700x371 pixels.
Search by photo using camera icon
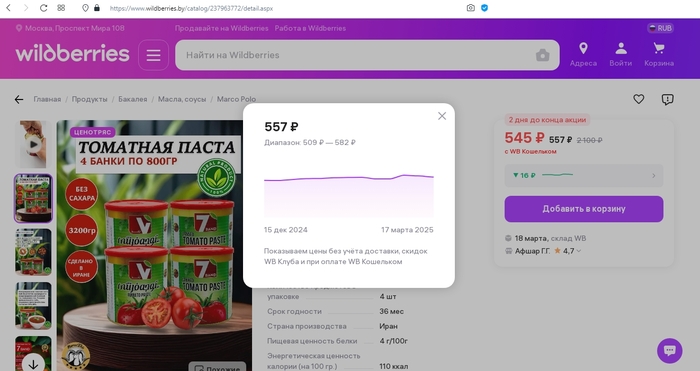pos(542,55)
